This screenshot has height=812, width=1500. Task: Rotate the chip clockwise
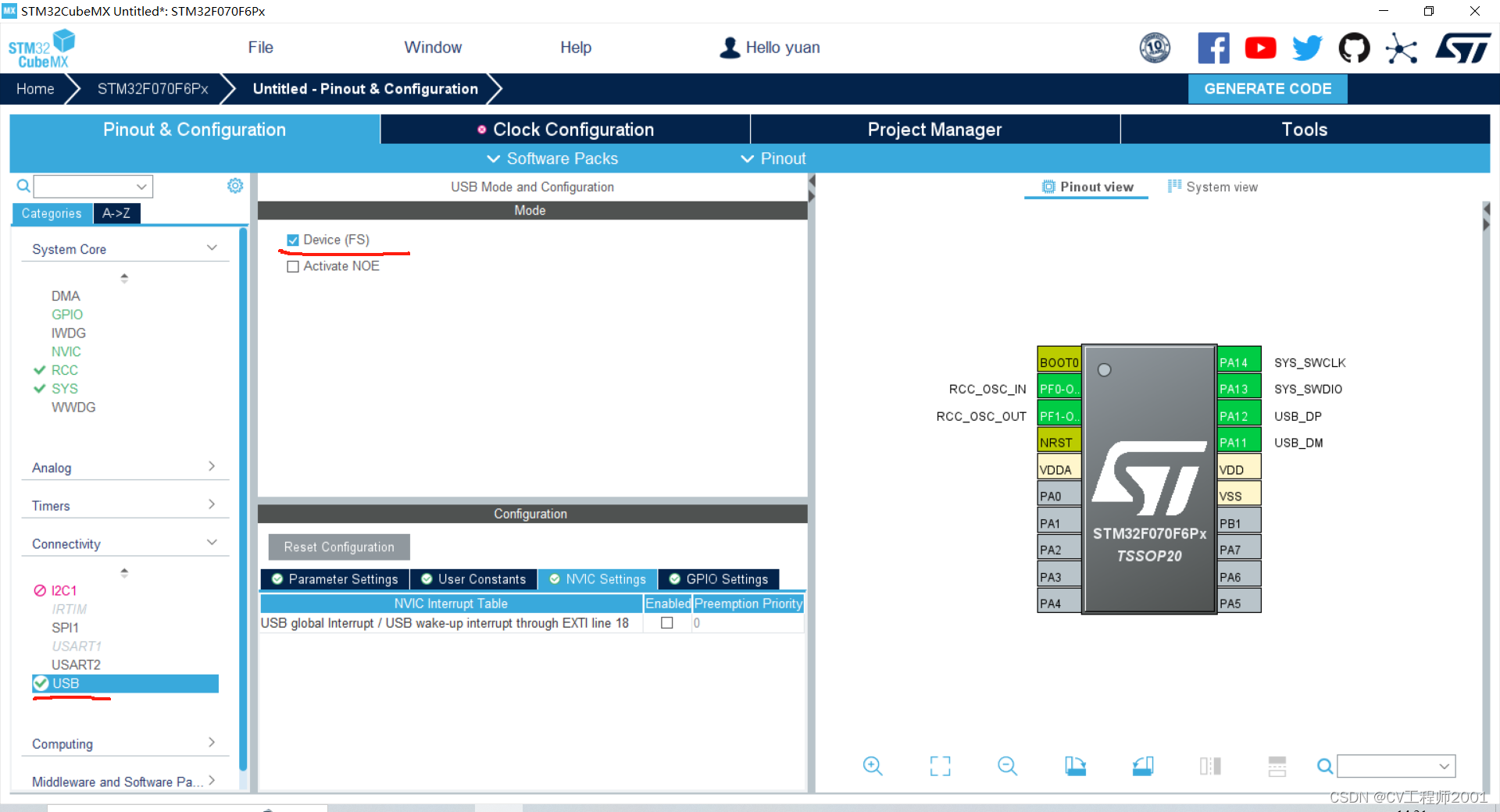point(1075,766)
